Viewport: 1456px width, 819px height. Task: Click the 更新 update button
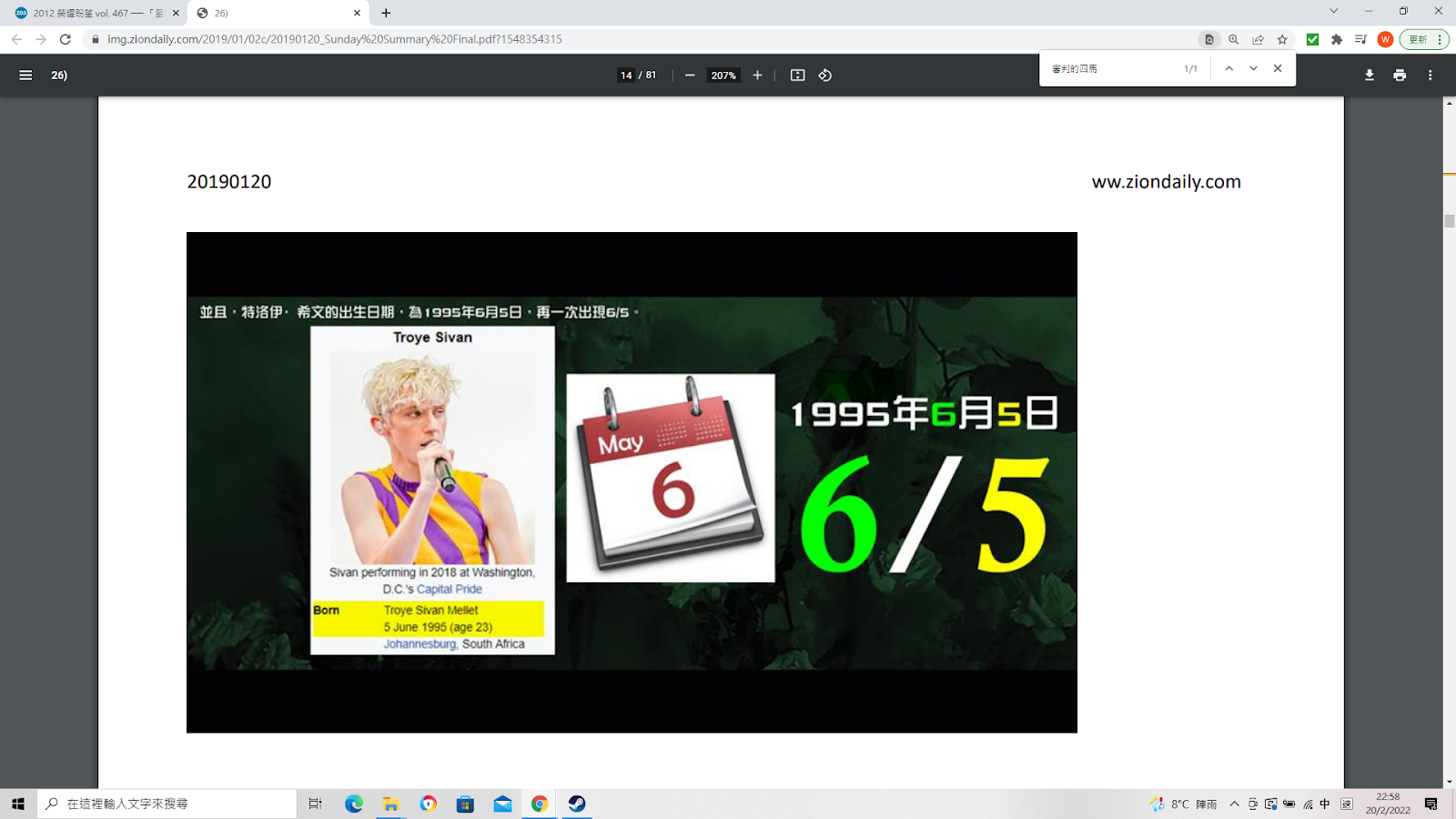[x=1423, y=39]
